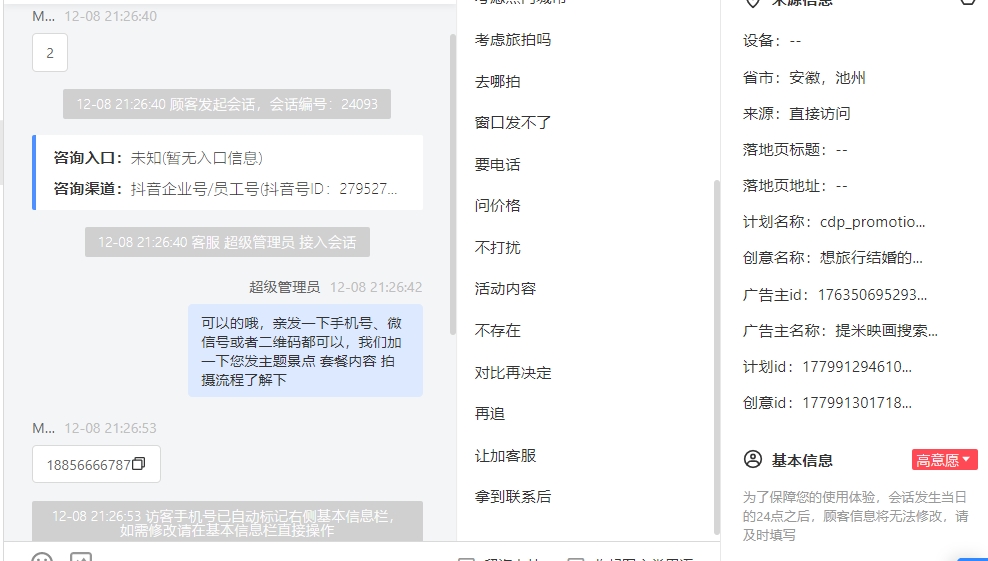This screenshot has width=988, height=561.
Task: Click the person icon beside 基本信息
Action: click(x=752, y=459)
